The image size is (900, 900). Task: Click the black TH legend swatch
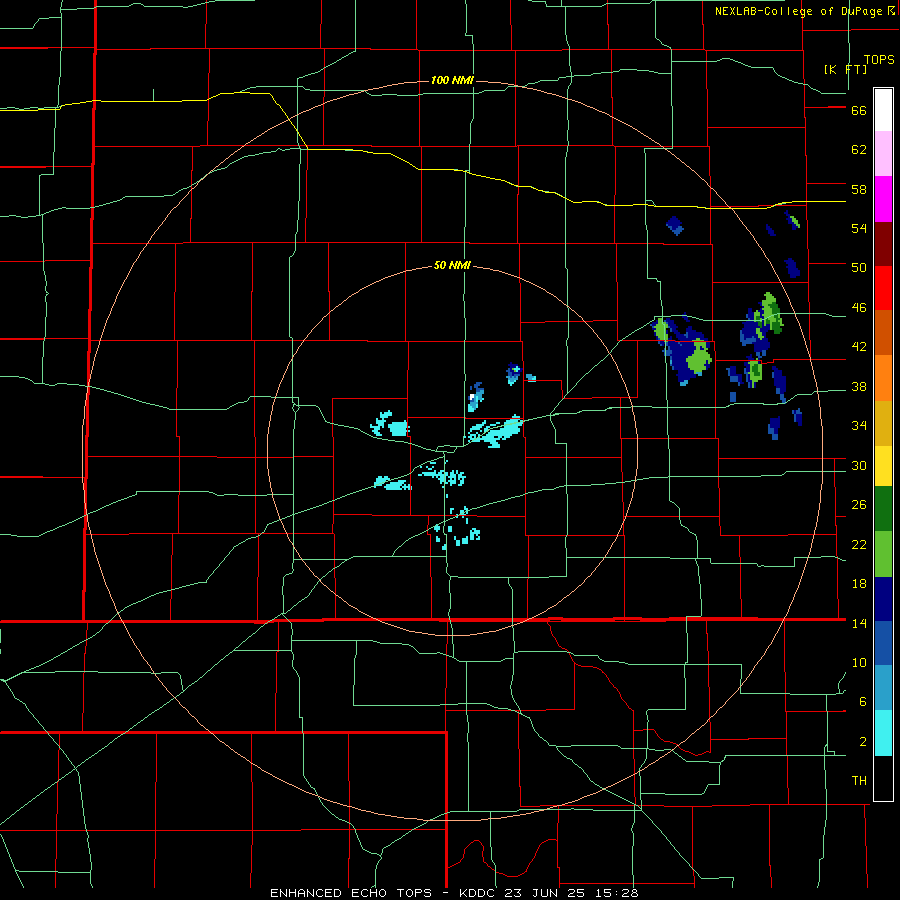[x=883, y=778]
